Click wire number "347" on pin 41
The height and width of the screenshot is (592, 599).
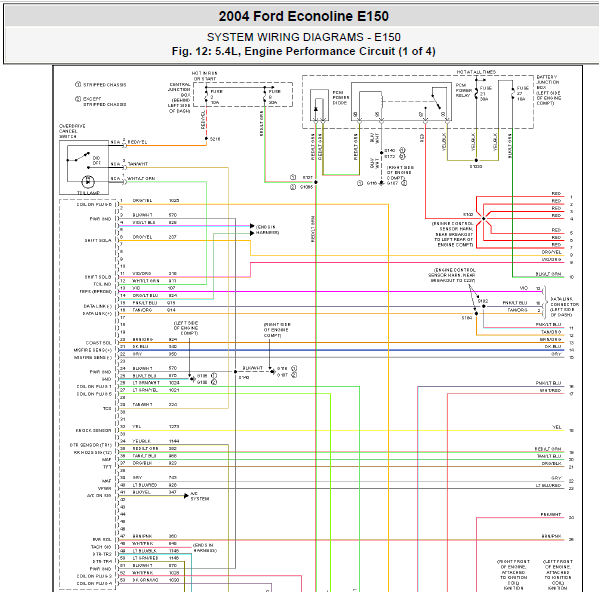(172, 492)
